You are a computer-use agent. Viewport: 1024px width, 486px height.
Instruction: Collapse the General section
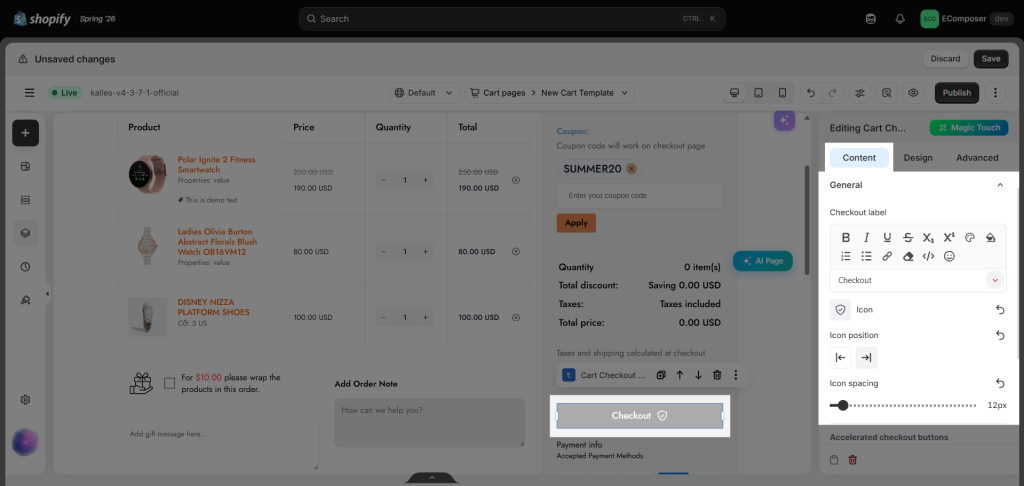[1000, 185]
